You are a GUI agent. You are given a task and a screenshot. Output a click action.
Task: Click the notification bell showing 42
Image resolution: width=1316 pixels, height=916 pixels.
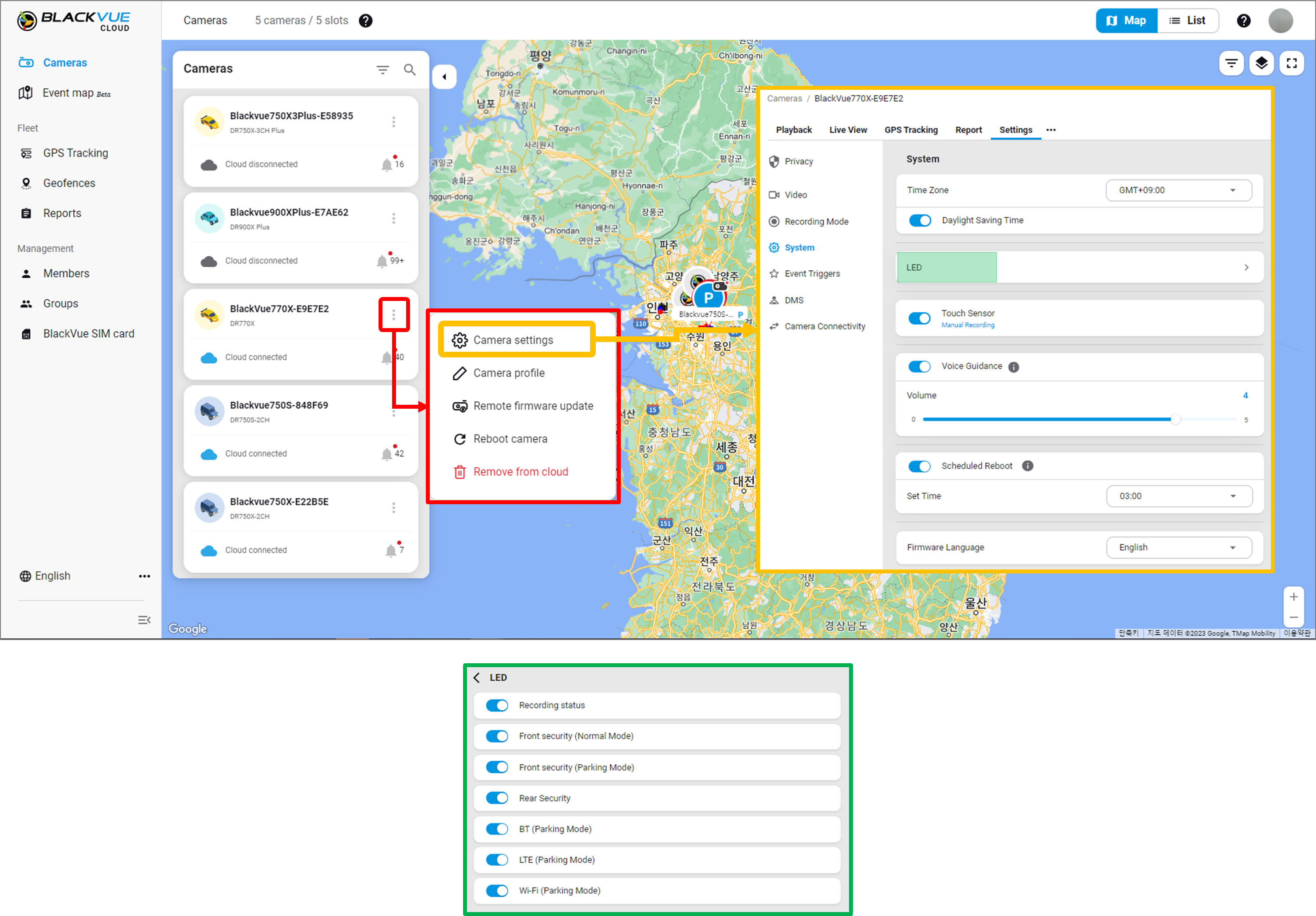point(387,454)
